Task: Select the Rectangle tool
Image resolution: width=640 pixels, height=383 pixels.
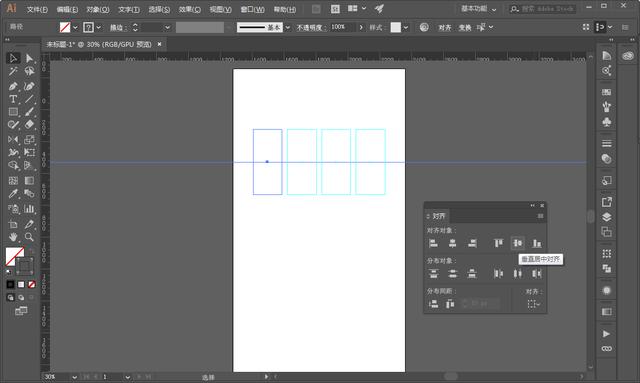Action: pos(13,111)
